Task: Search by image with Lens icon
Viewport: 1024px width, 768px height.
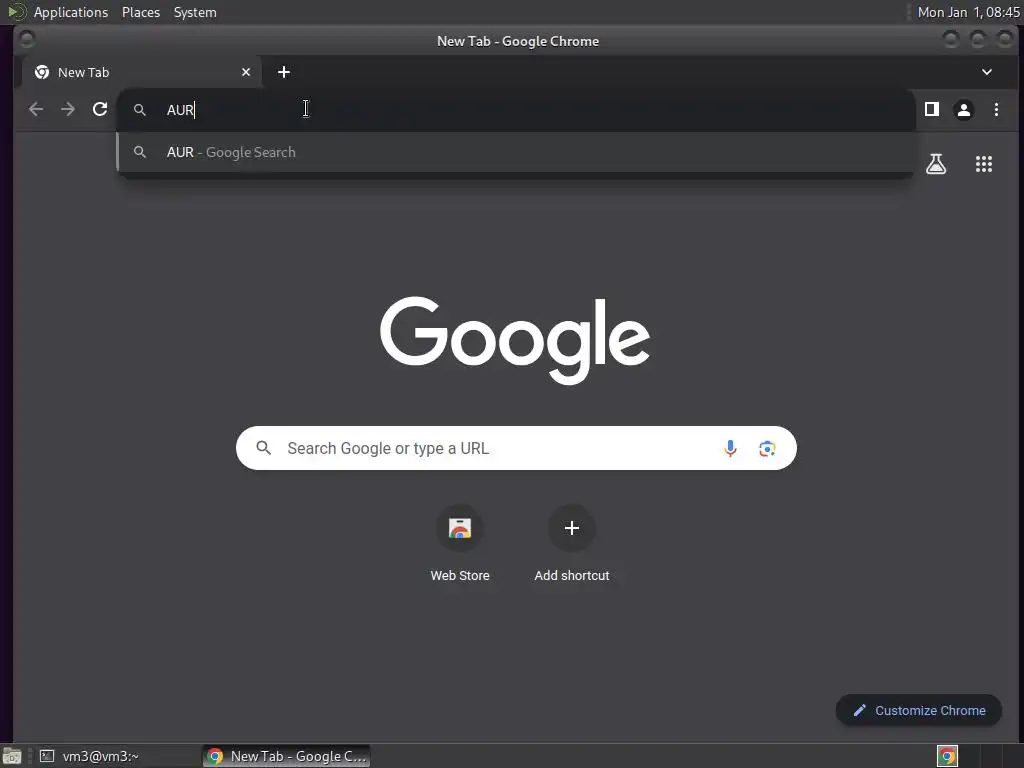Action: tap(767, 449)
